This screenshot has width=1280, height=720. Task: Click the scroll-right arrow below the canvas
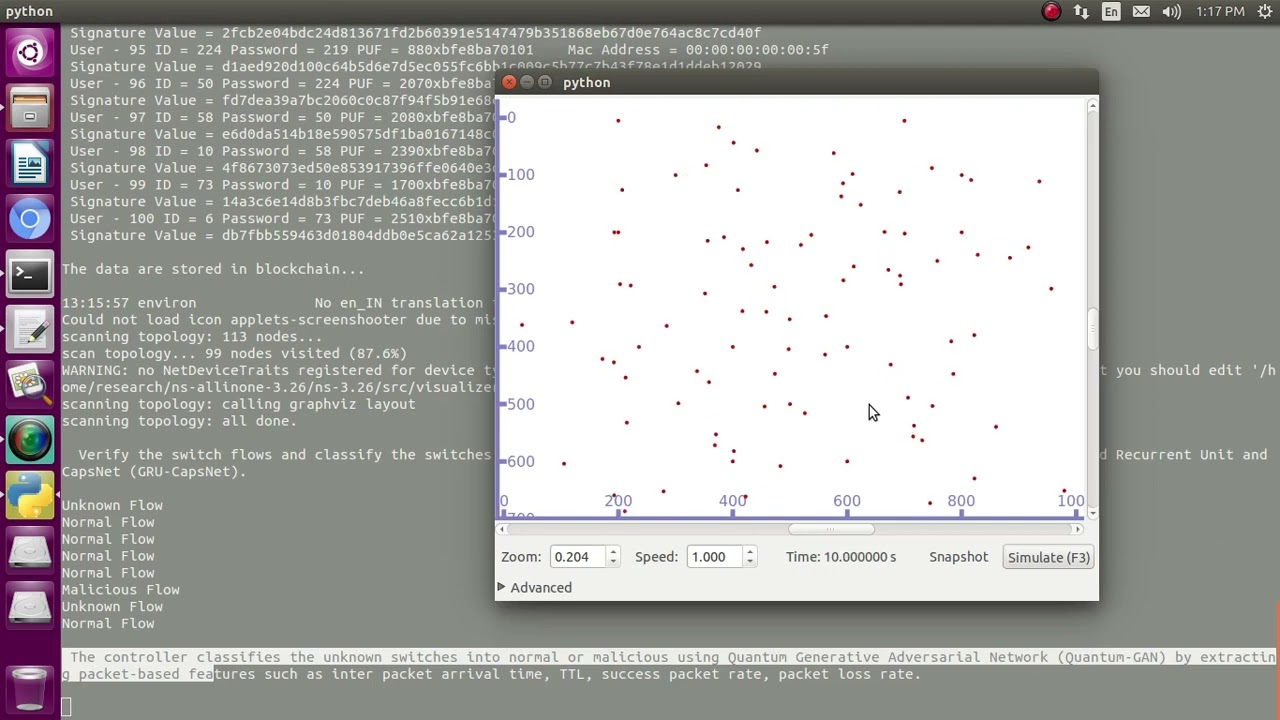(1077, 529)
